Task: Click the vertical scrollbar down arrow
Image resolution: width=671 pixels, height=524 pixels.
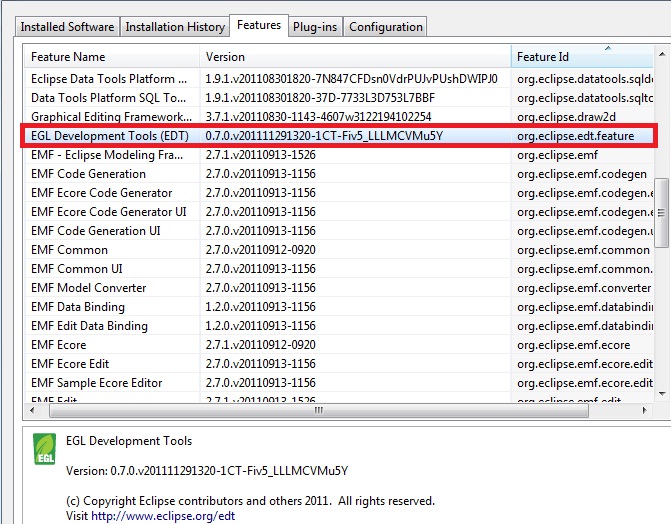Action: [662, 394]
